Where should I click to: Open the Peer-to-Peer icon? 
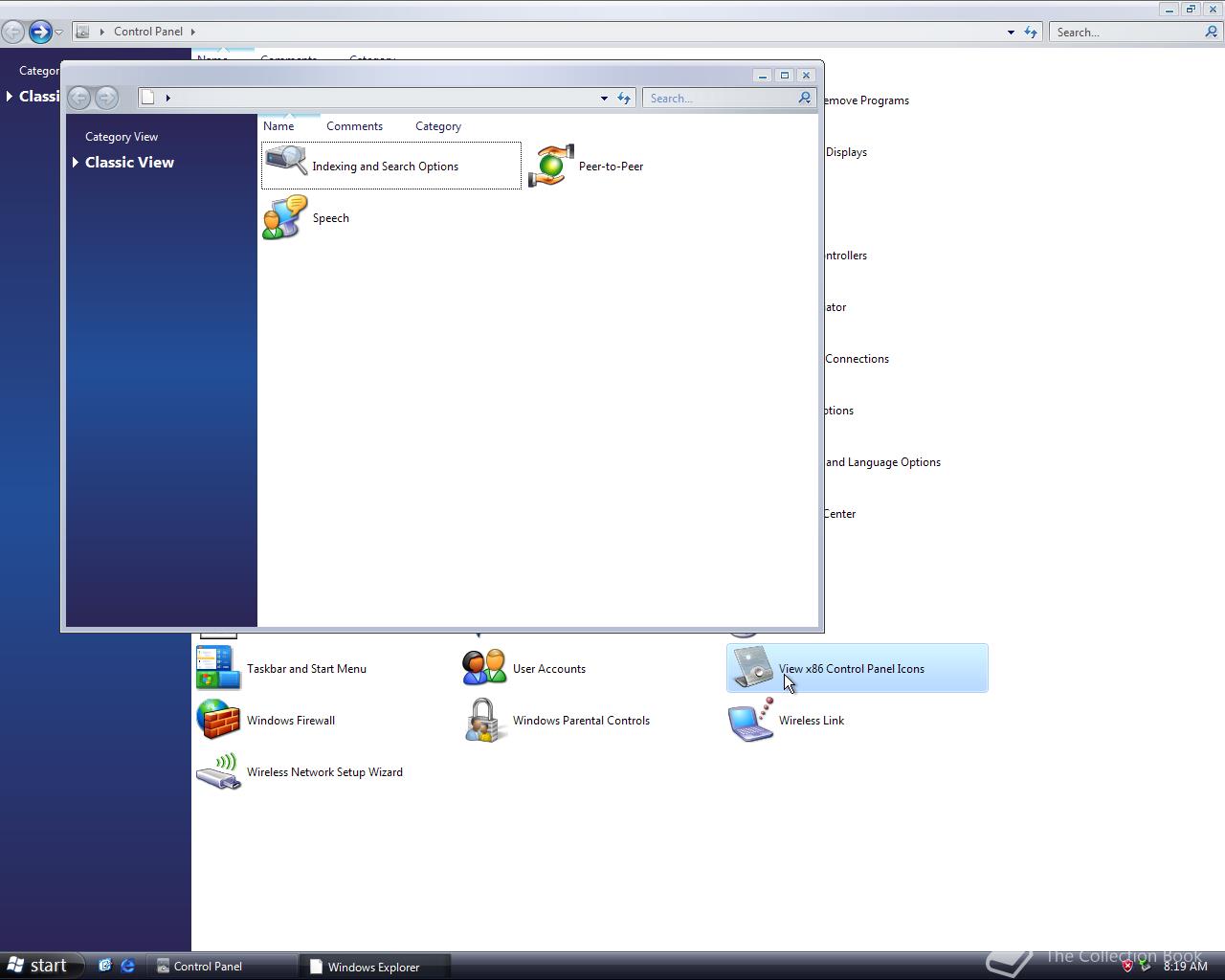pos(551,166)
